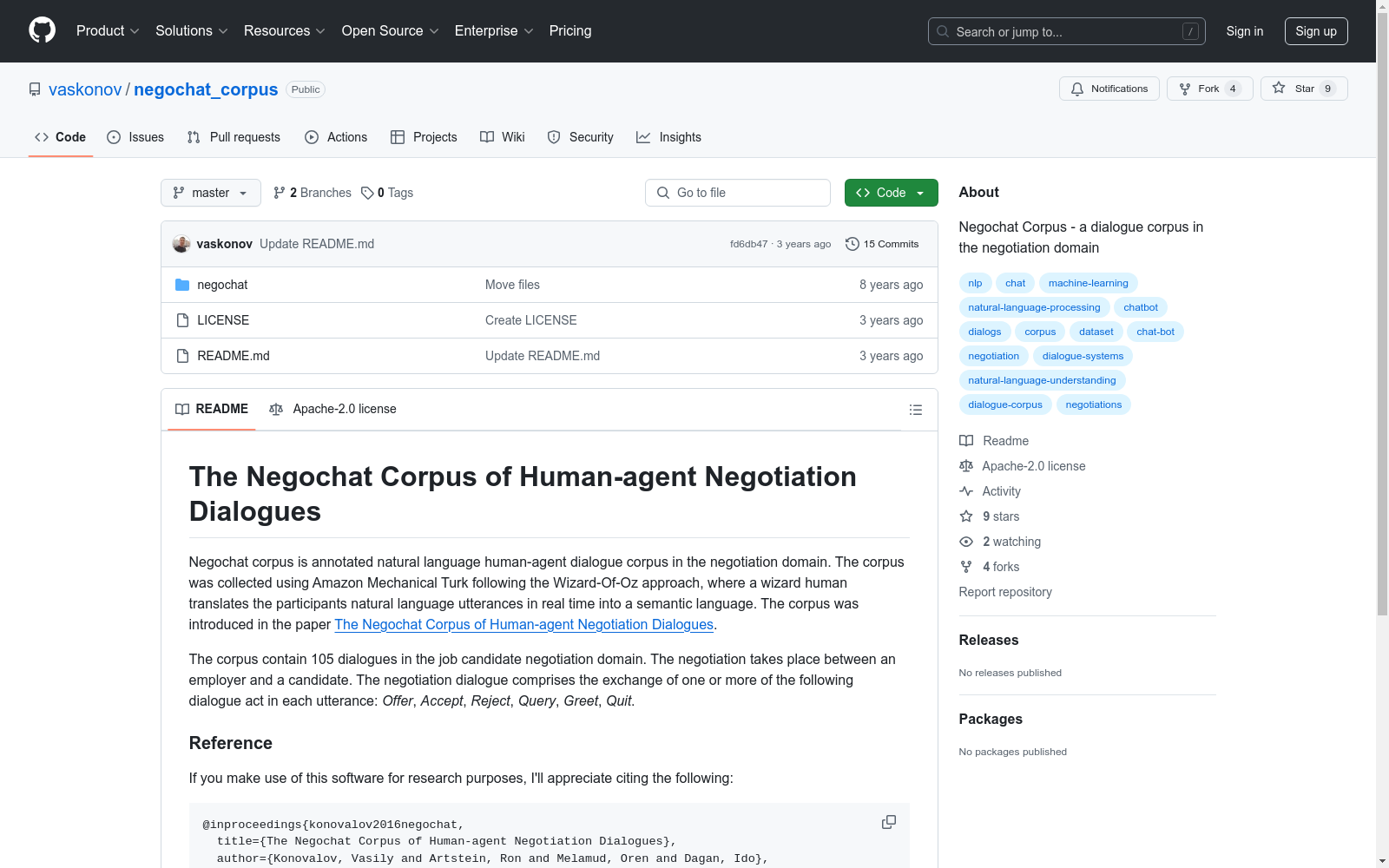1389x868 pixels.
Task: Click the Report repository link
Action: coord(1005,592)
